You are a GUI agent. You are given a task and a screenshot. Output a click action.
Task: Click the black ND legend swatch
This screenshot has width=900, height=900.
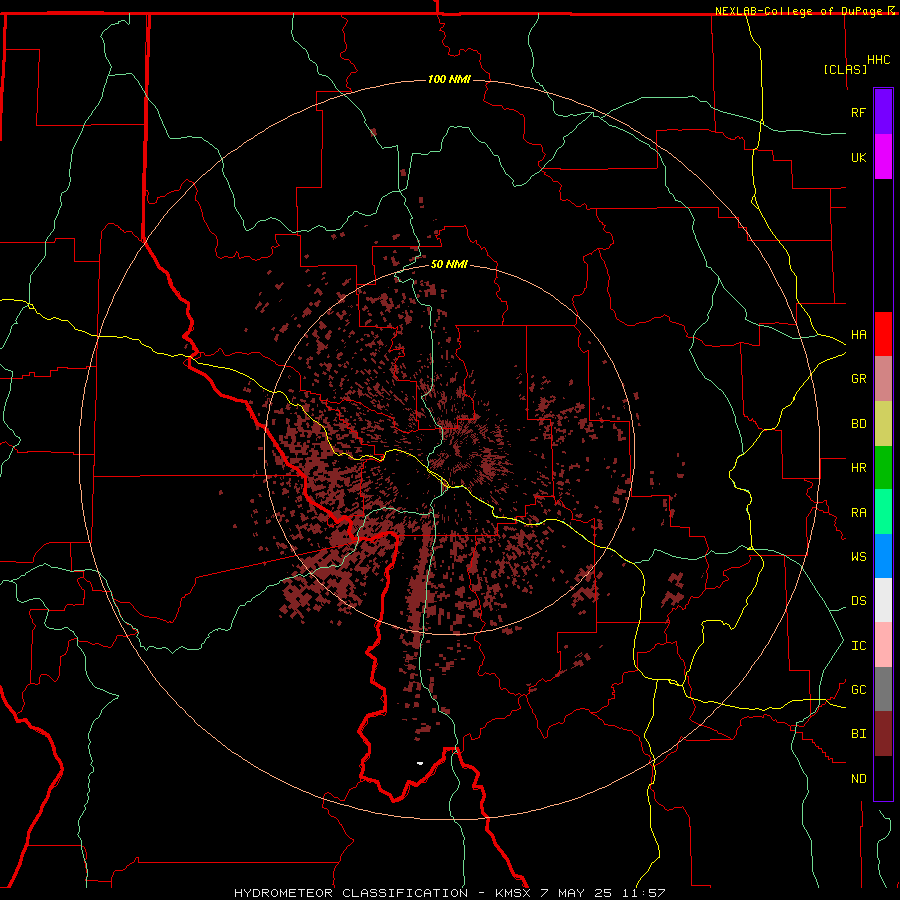[883, 778]
